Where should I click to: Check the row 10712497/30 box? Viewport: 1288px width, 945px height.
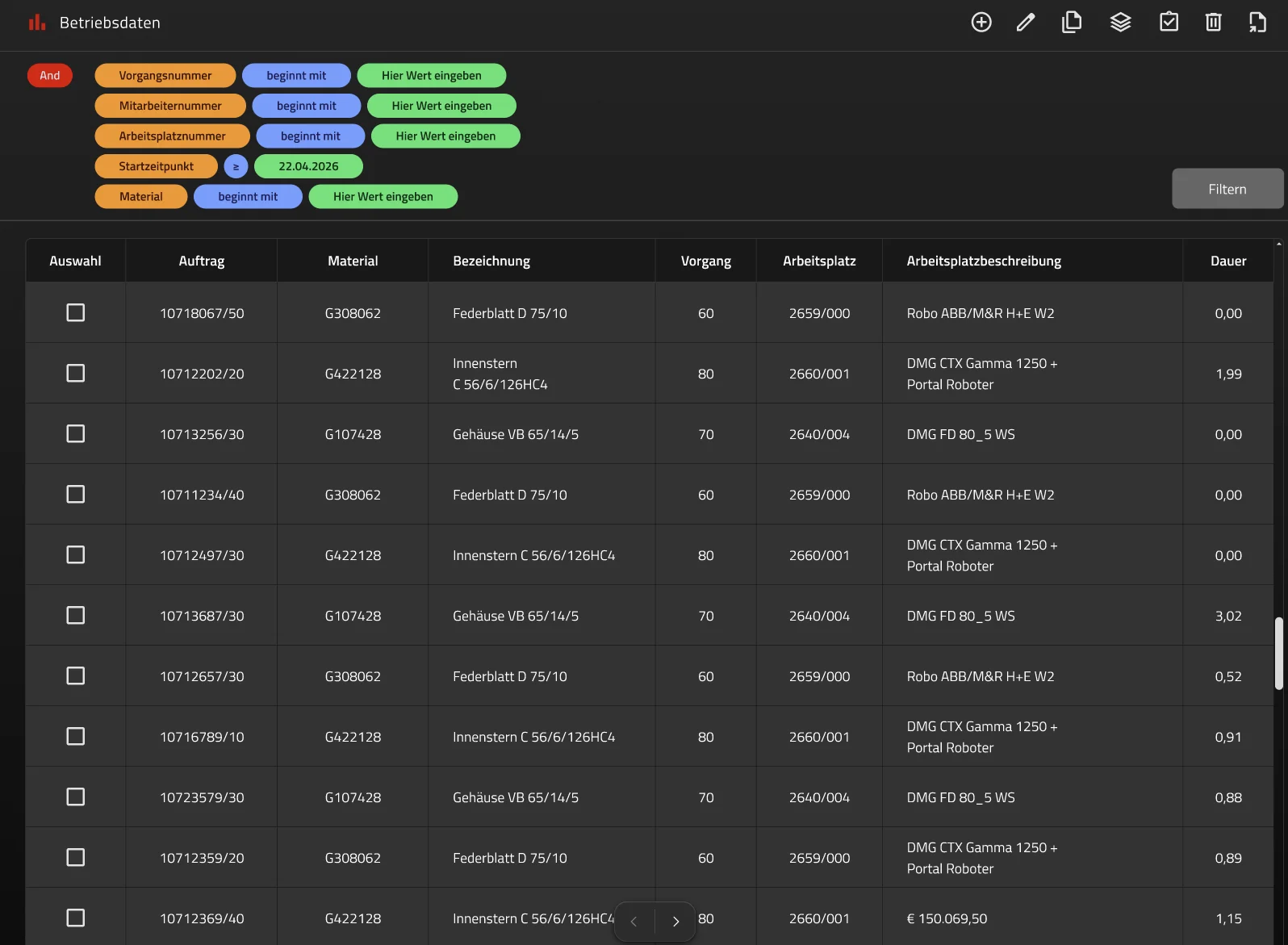coord(76,554)
